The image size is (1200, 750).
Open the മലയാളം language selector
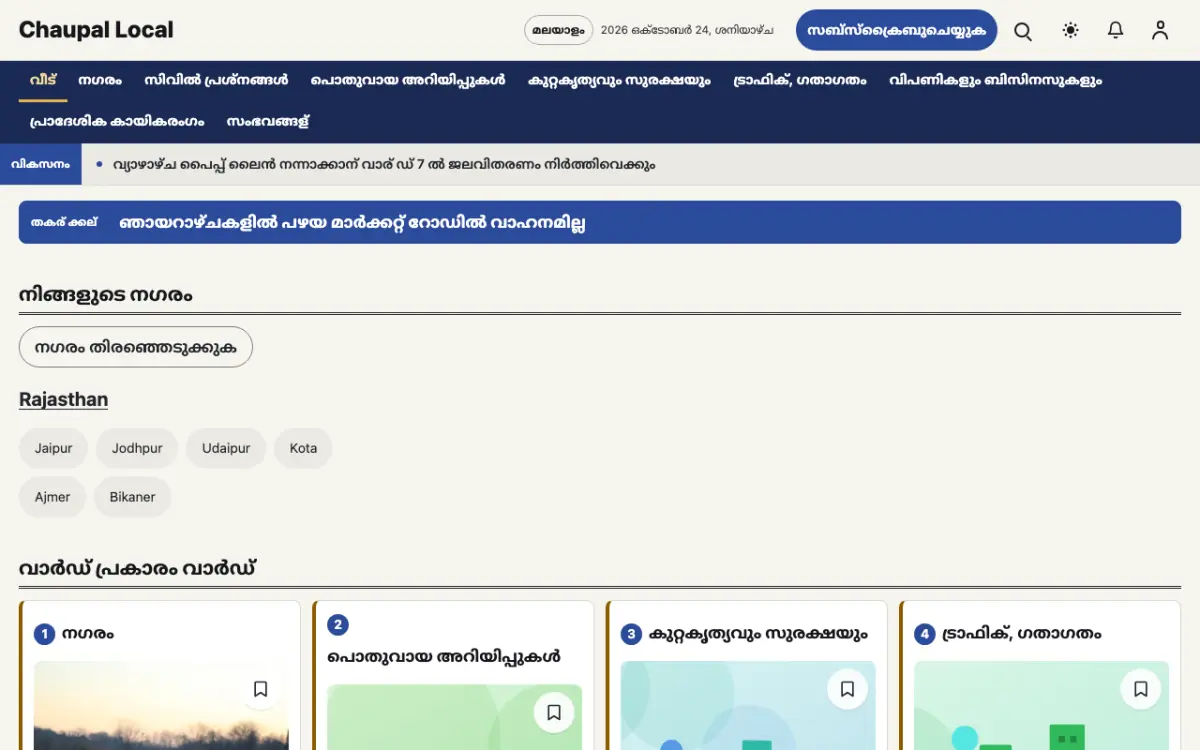(558, 30)
